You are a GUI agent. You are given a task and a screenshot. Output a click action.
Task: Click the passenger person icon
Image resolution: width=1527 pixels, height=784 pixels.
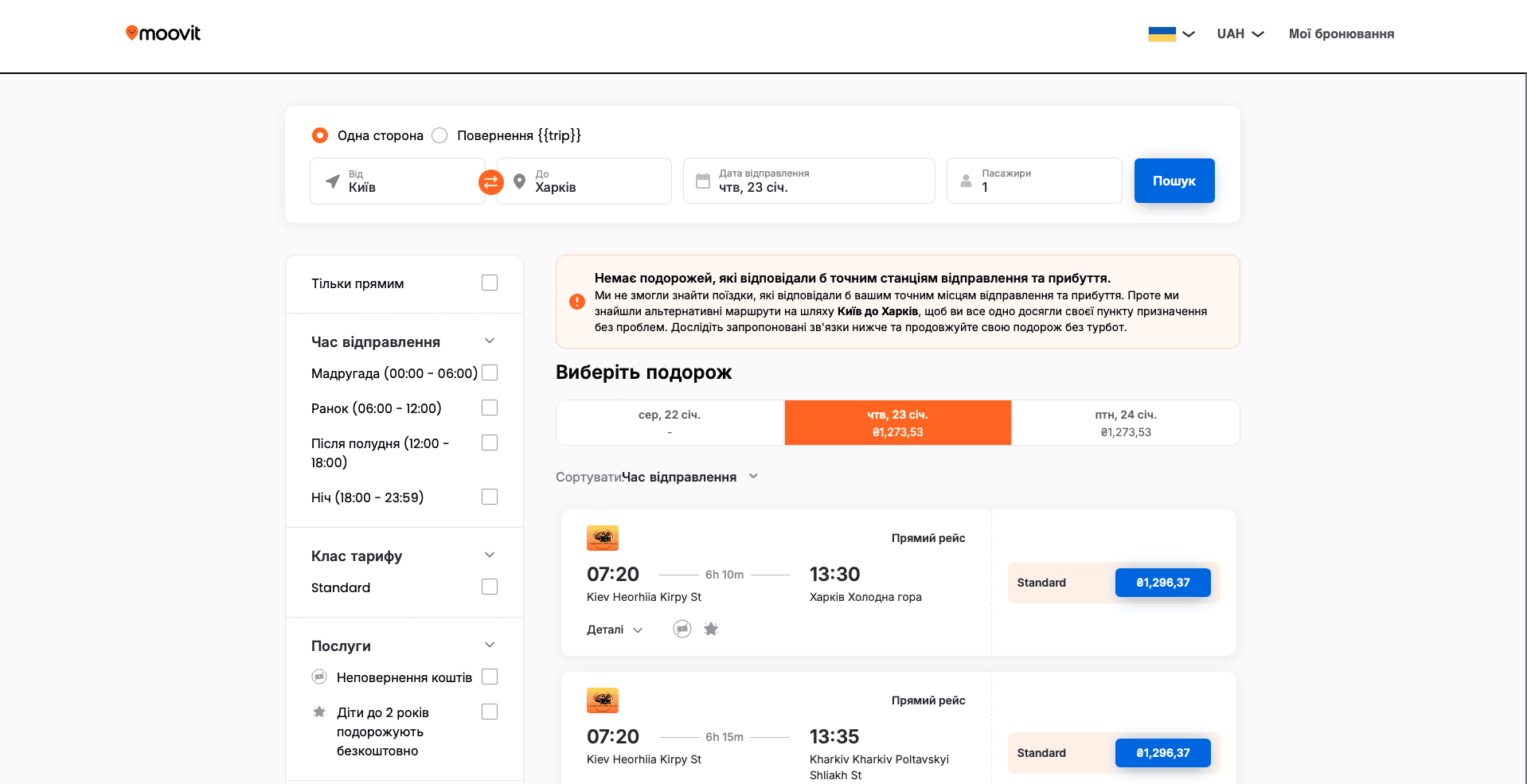coord(966,181)
